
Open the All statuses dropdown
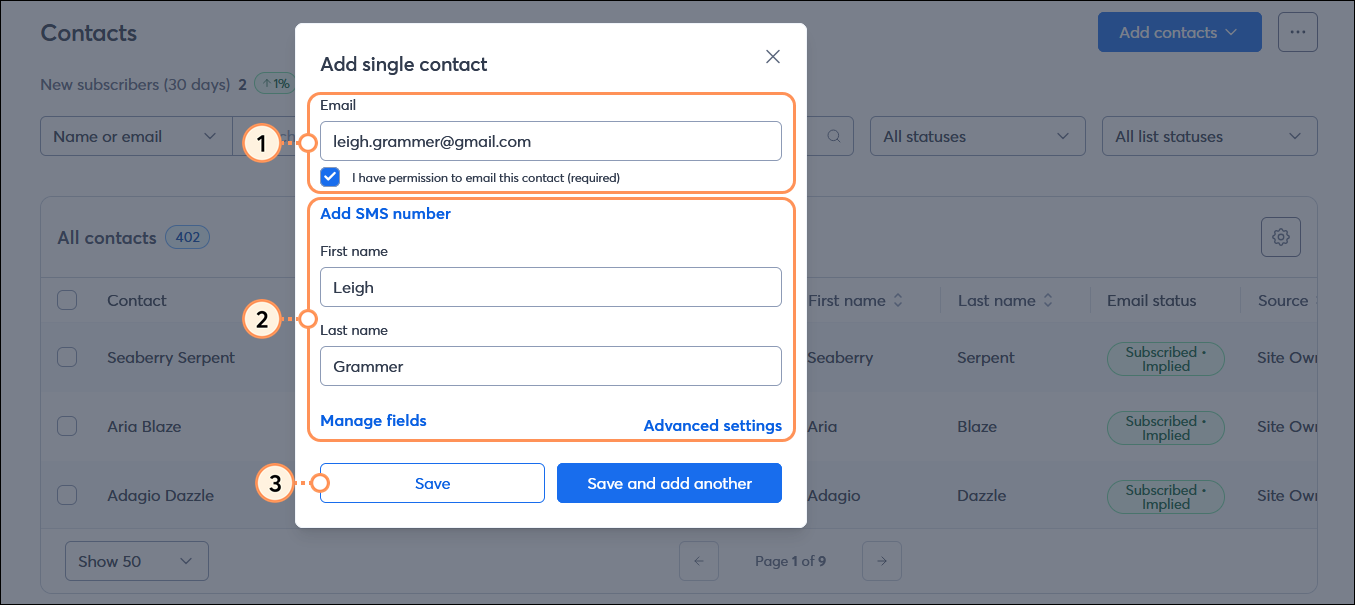(x=977, y=136)
